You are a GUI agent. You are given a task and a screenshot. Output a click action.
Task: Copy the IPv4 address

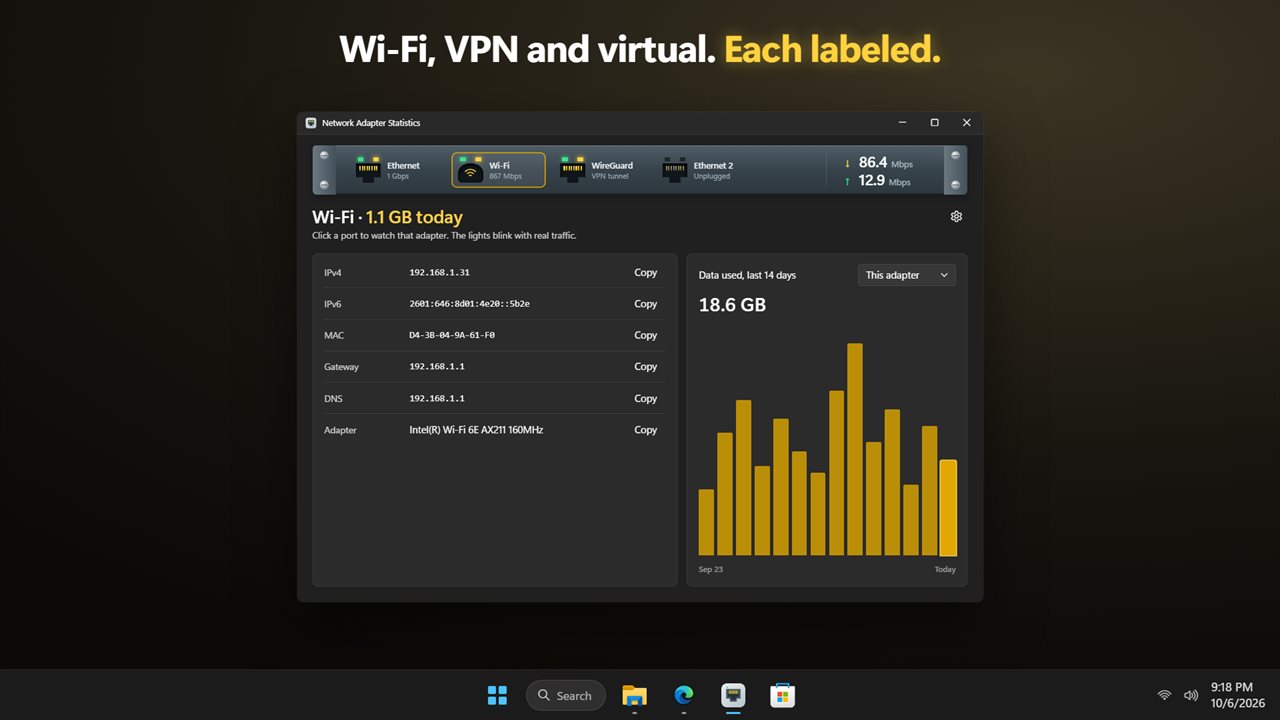646,273
